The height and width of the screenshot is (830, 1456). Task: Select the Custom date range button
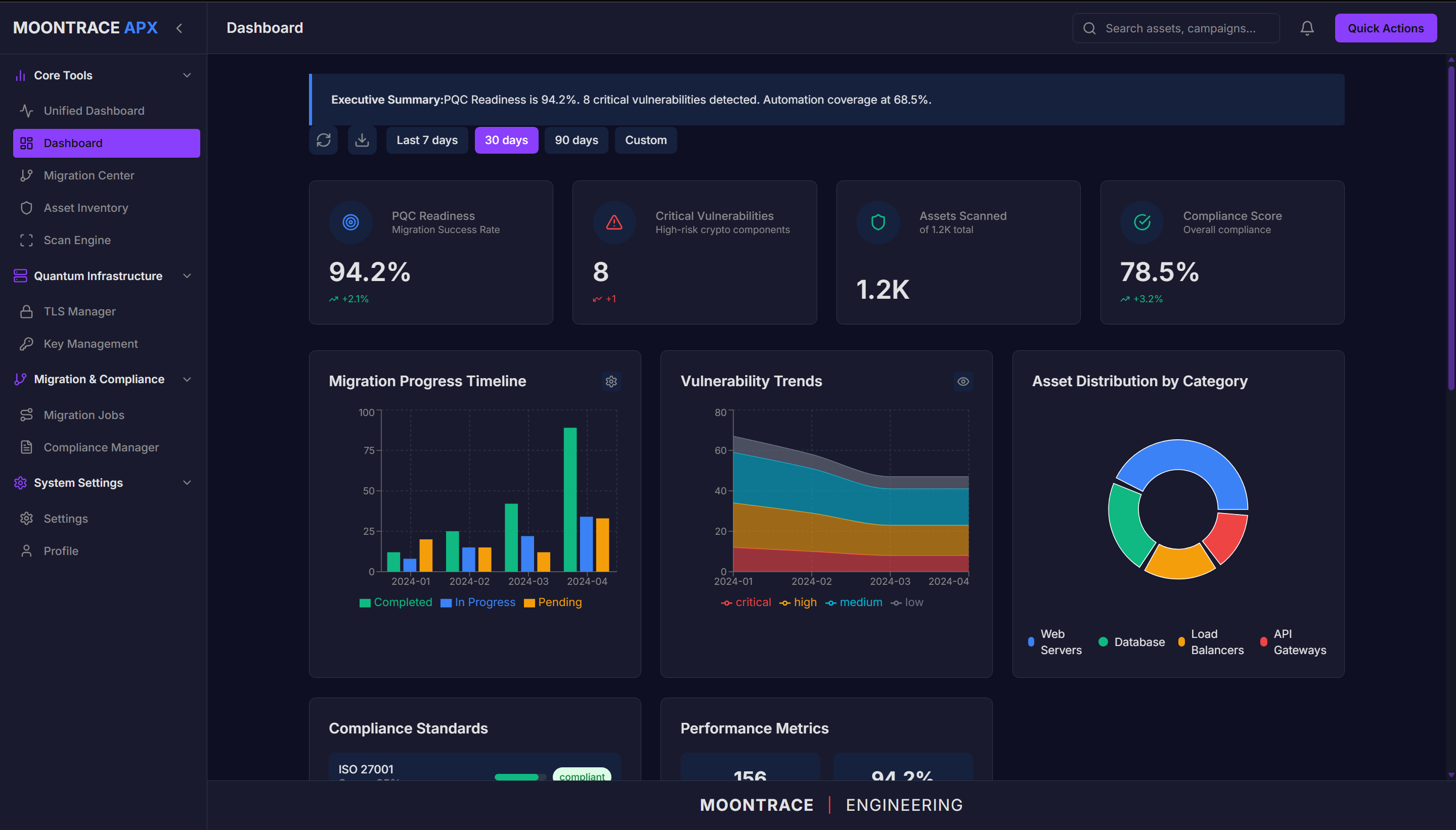coord(645,140)
